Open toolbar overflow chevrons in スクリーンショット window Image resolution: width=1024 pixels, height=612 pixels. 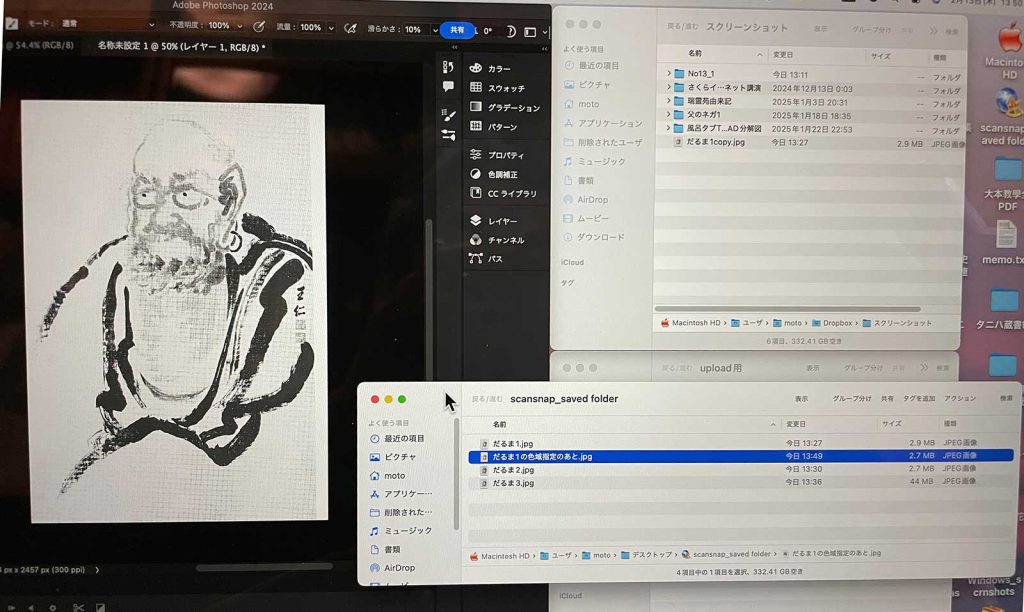[x=933, y=31]
